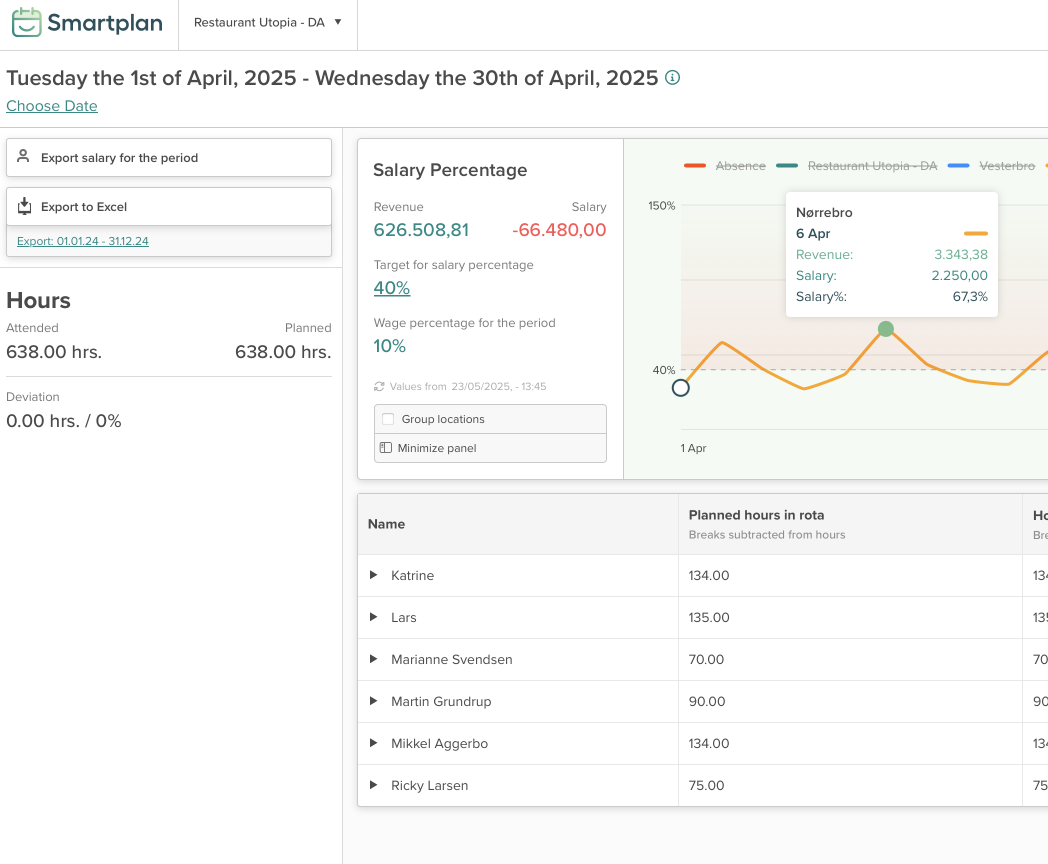Expand Ricky Larsen's hours details
This screenshot has height=864, width=1048.
[x=374, y=785]
